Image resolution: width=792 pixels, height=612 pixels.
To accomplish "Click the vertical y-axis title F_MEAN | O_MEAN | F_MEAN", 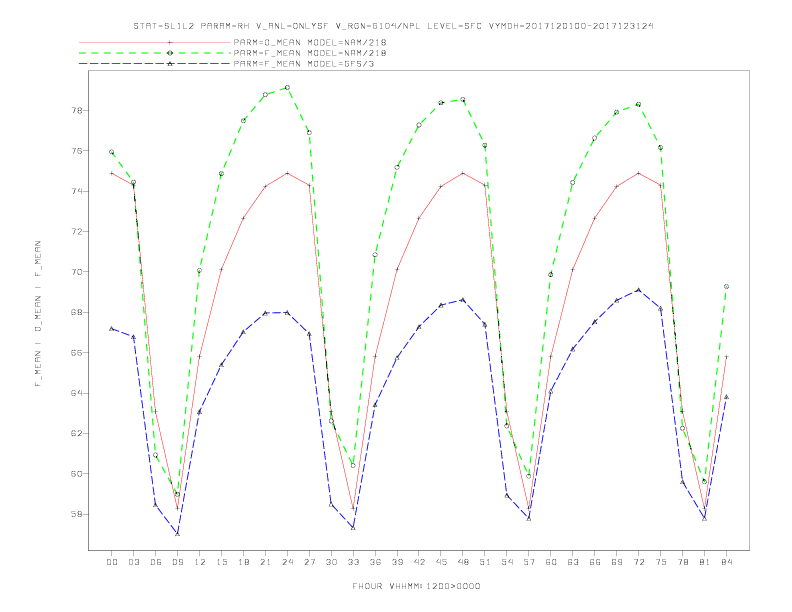I will pos(38,314).
